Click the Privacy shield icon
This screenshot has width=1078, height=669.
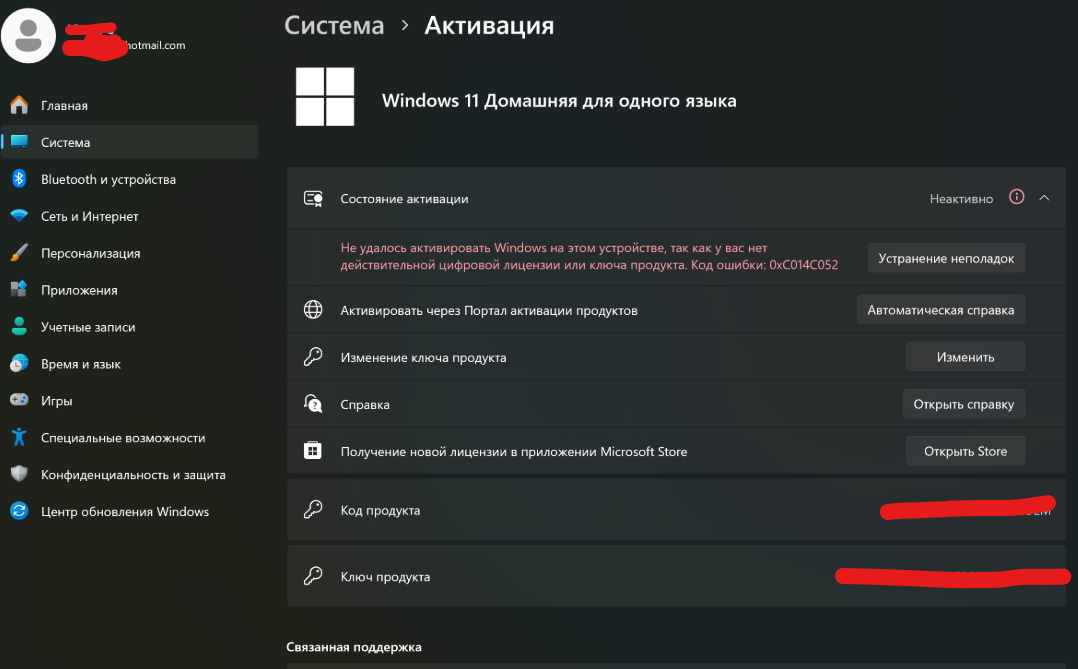click(x=19, y=474)
